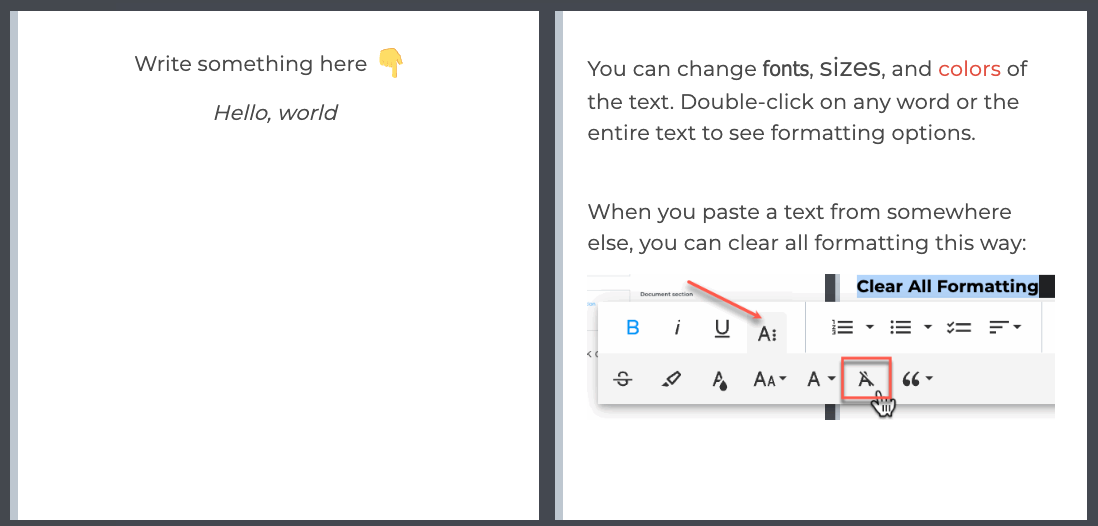Apply strikethrough from the toolbar

click(623, 380)
